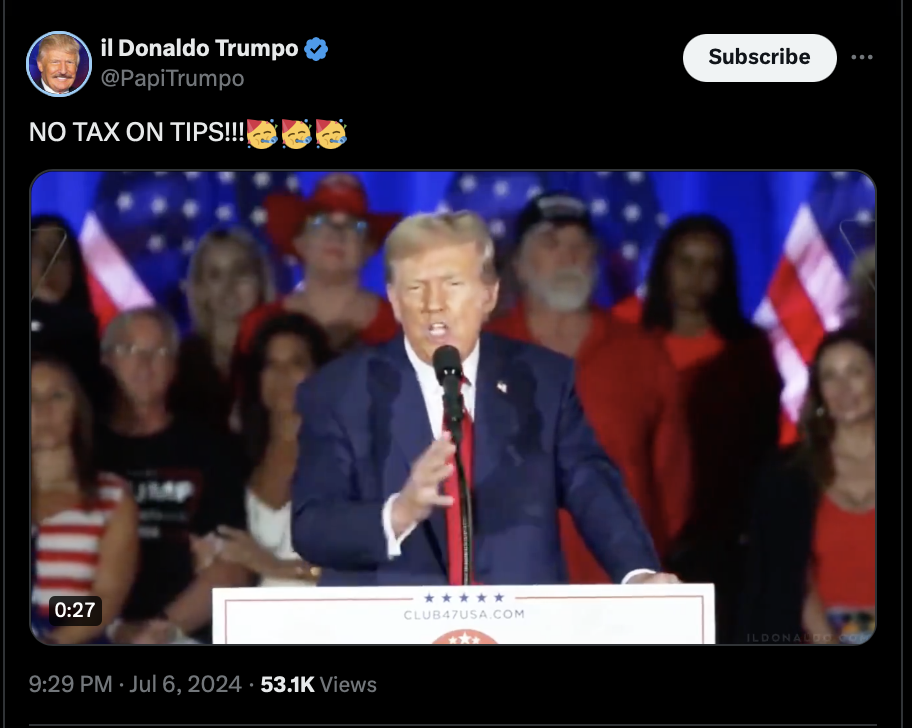Click the NO TAX ON TIPS!!! text
912x728 pixels.
(137, 133)
